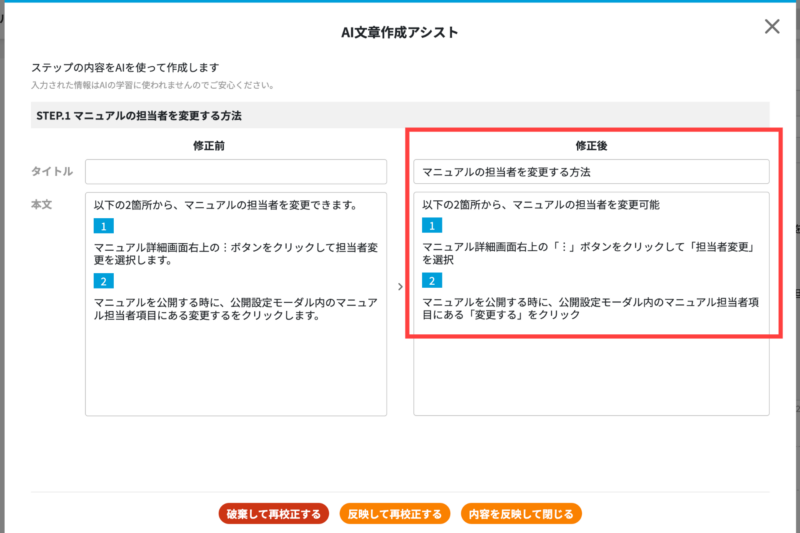This screenshot has width=800, height=533.
Task: Click the empty lower area of 修正後 body
Action: [x=591, y=376]
